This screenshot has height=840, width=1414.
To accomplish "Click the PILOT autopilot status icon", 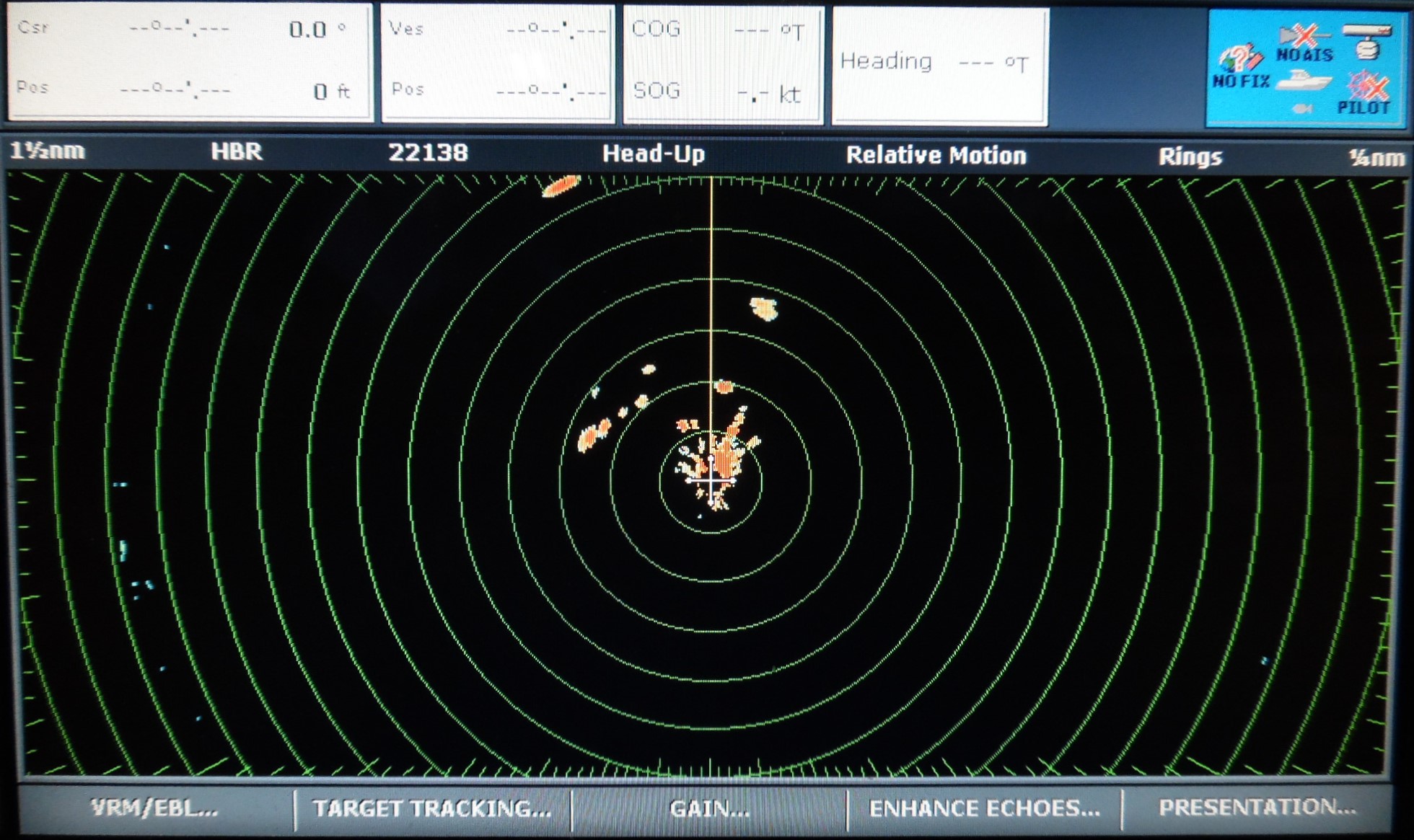I will tap(1366, 92).
